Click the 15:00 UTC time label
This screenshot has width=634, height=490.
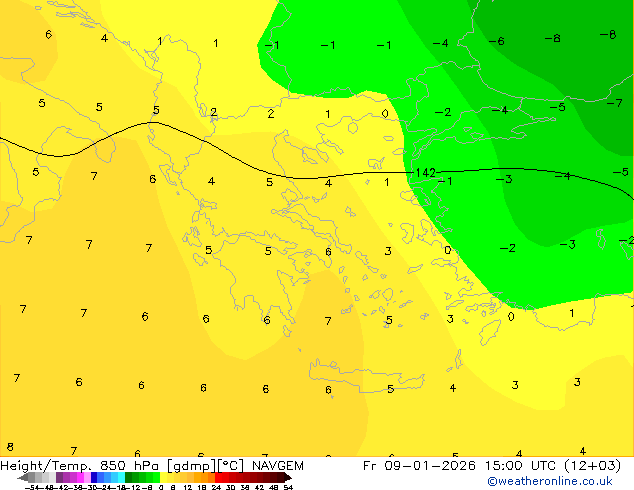(522, 466)
